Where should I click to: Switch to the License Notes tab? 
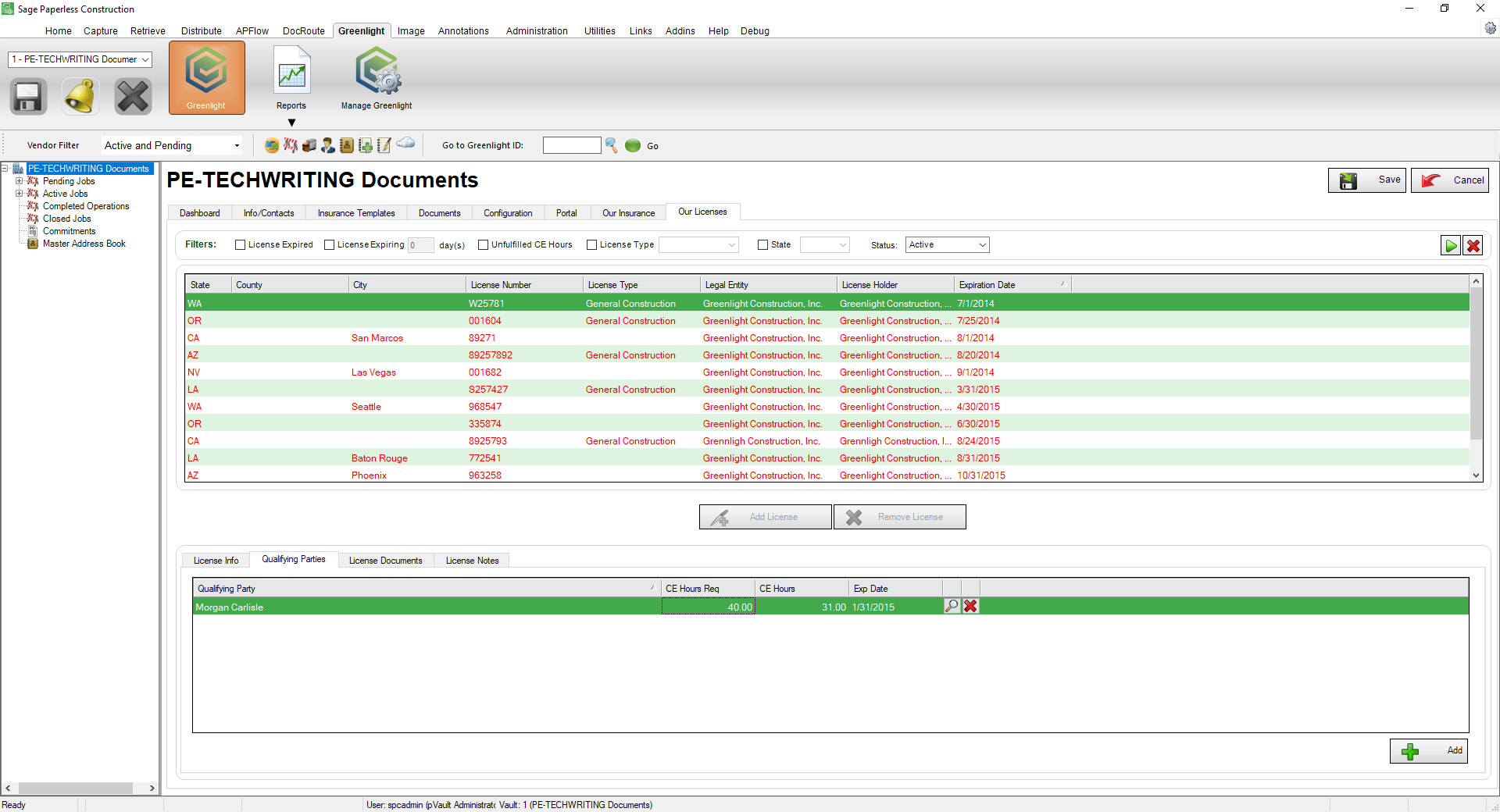point(473,561)
